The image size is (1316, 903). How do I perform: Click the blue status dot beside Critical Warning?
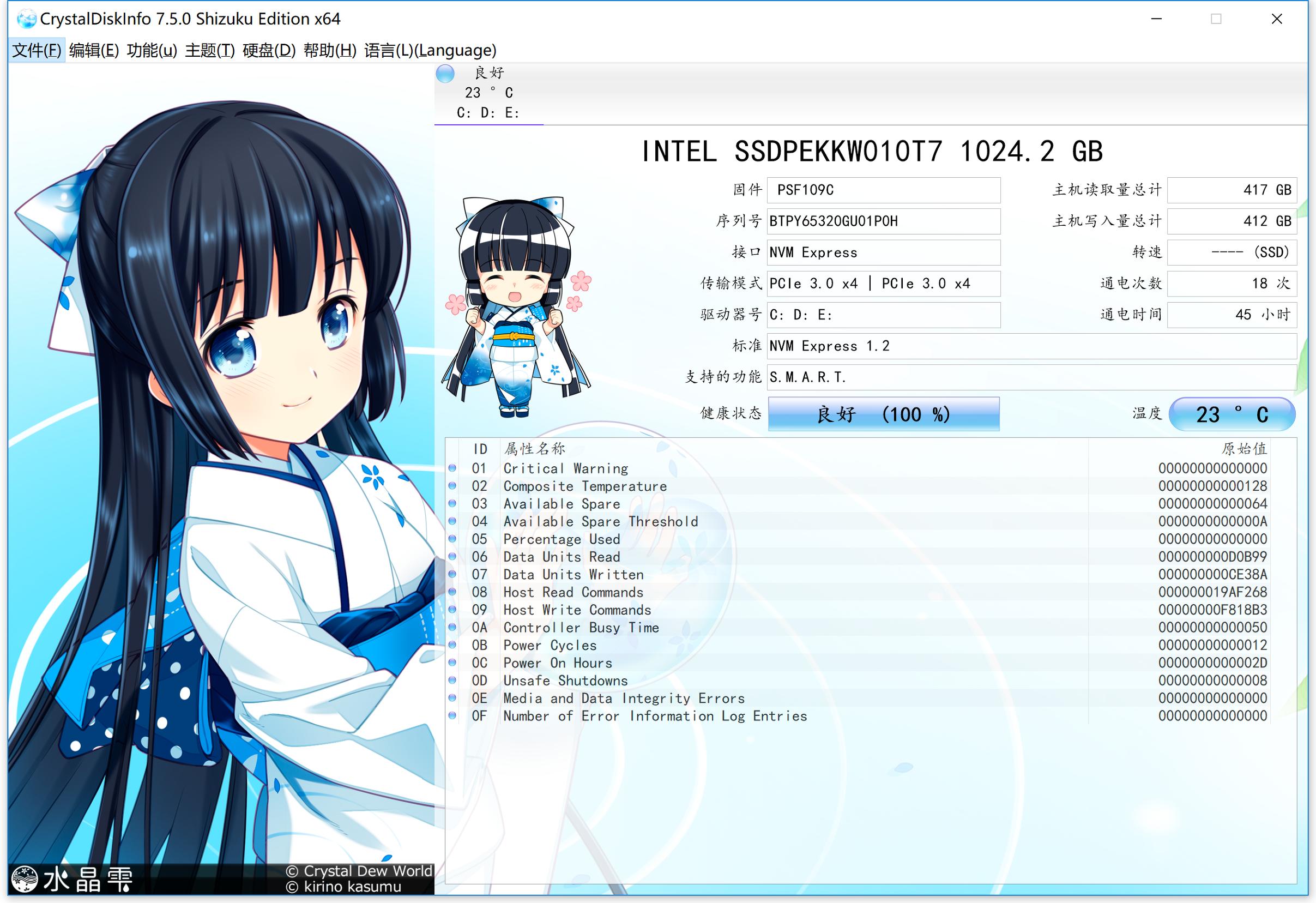tap(453, 468)
